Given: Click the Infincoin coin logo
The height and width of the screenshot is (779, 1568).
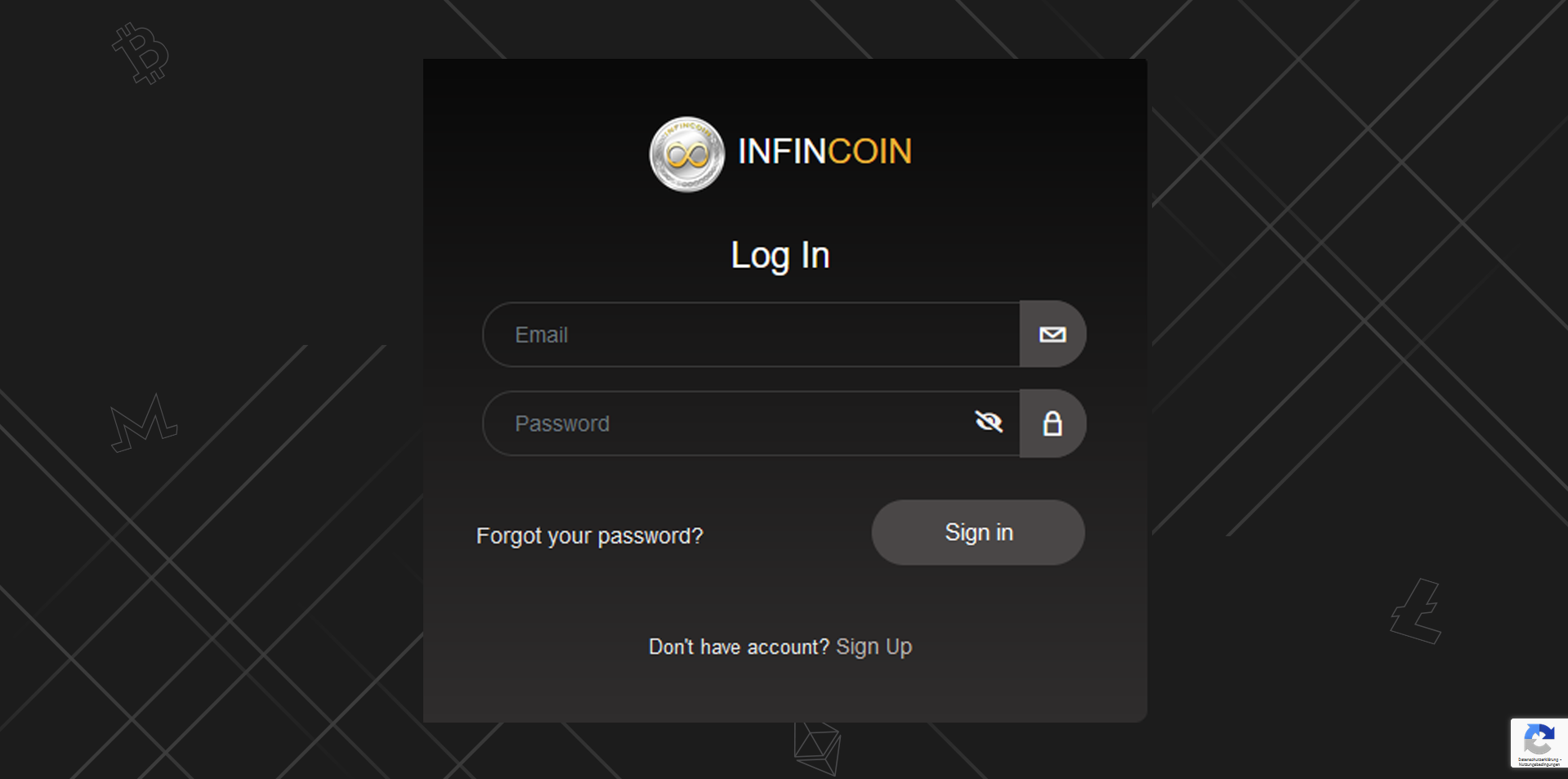Looking at the screenshot, I should (x=686, y=154).
